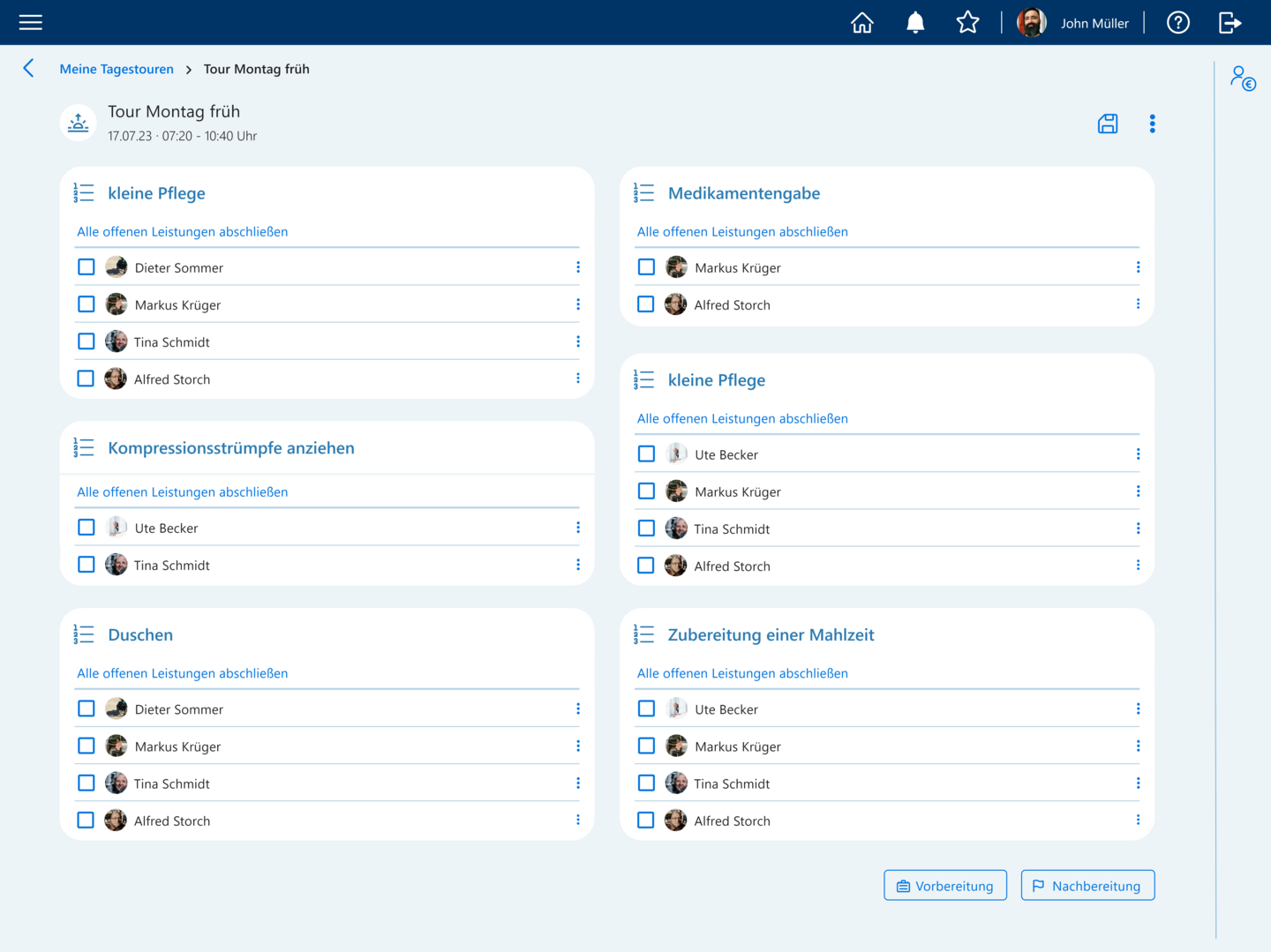The width and height of the screenshot is (1271, 952).
Task: Click the Vorbereitung button
Action: pyautogui.click(x=945, y=886)
